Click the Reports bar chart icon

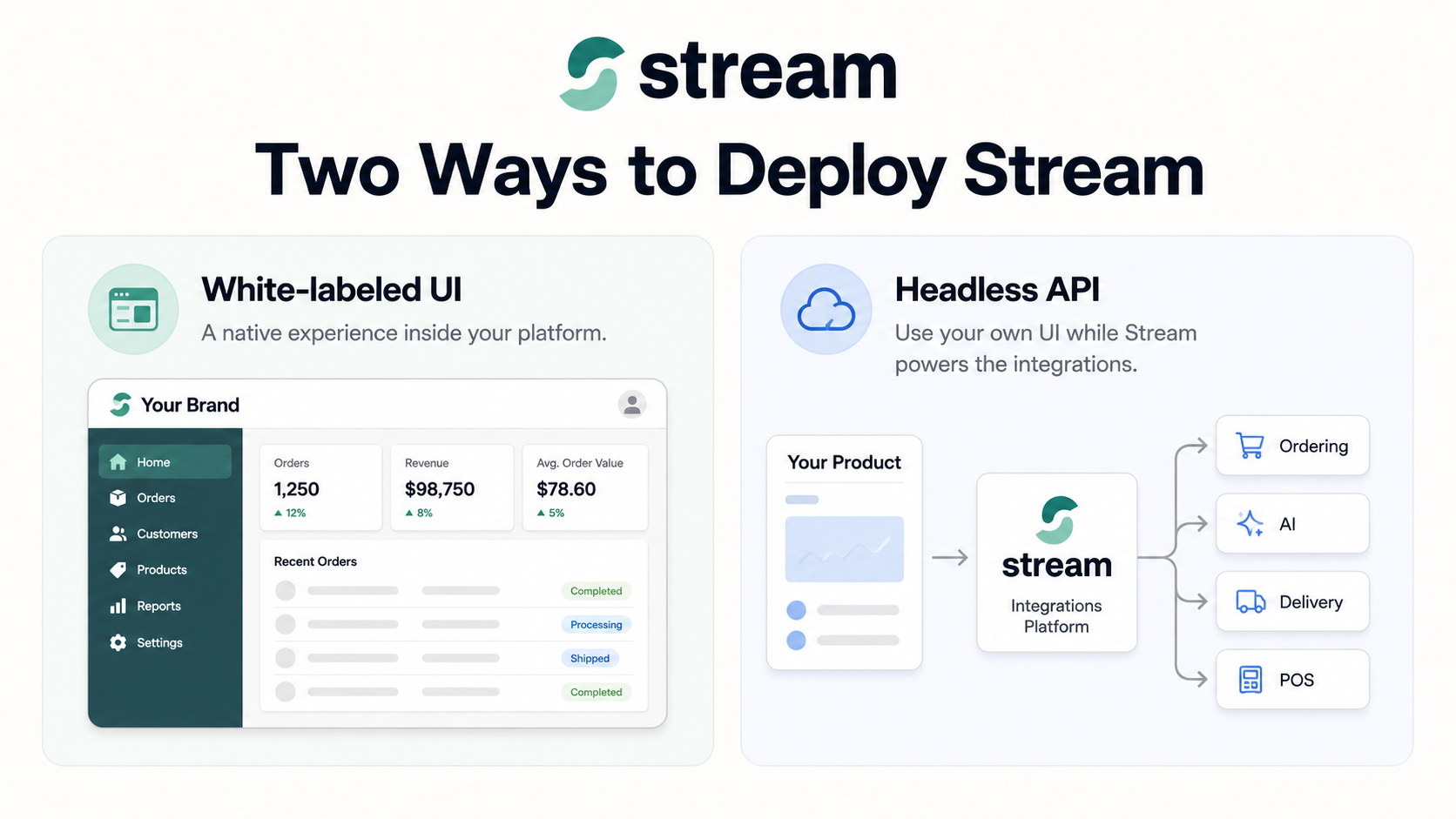coord(118,606)
